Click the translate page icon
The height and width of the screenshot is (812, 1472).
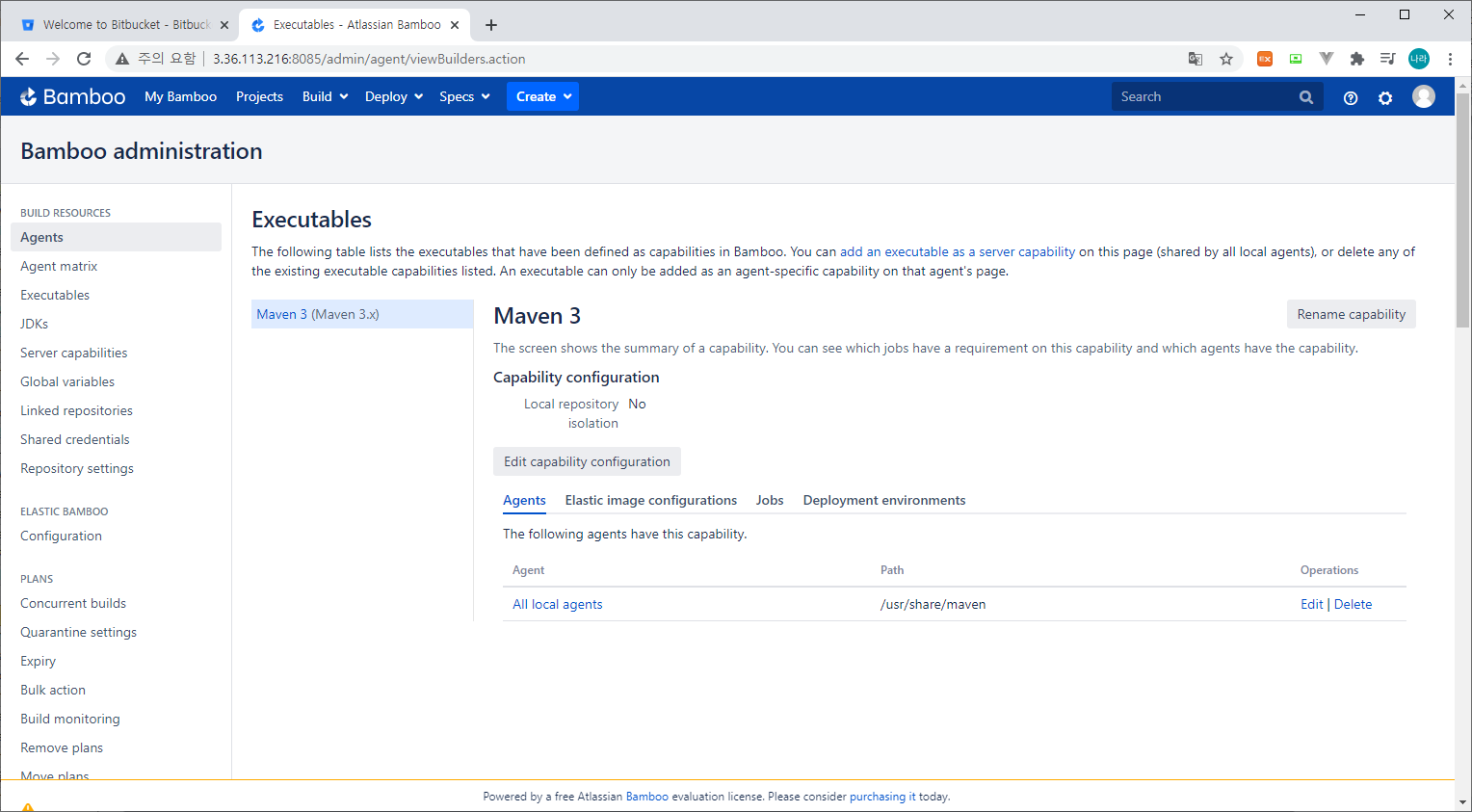coord(1196,59)
